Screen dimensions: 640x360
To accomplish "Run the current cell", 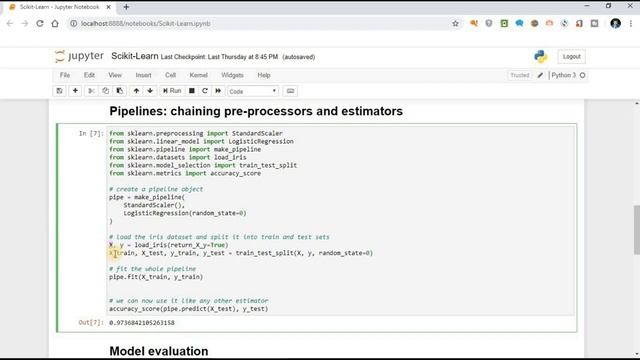I will 172,91.
